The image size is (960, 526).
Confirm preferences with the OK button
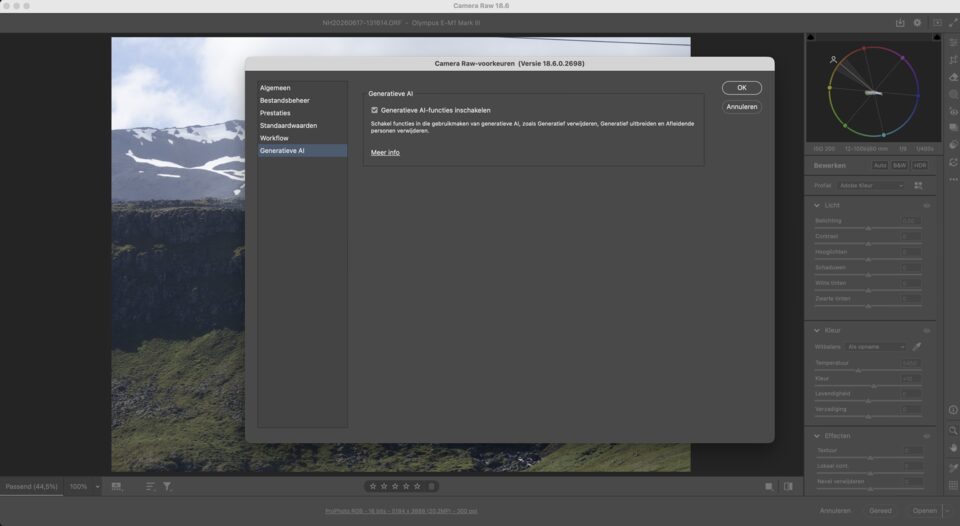741,88
